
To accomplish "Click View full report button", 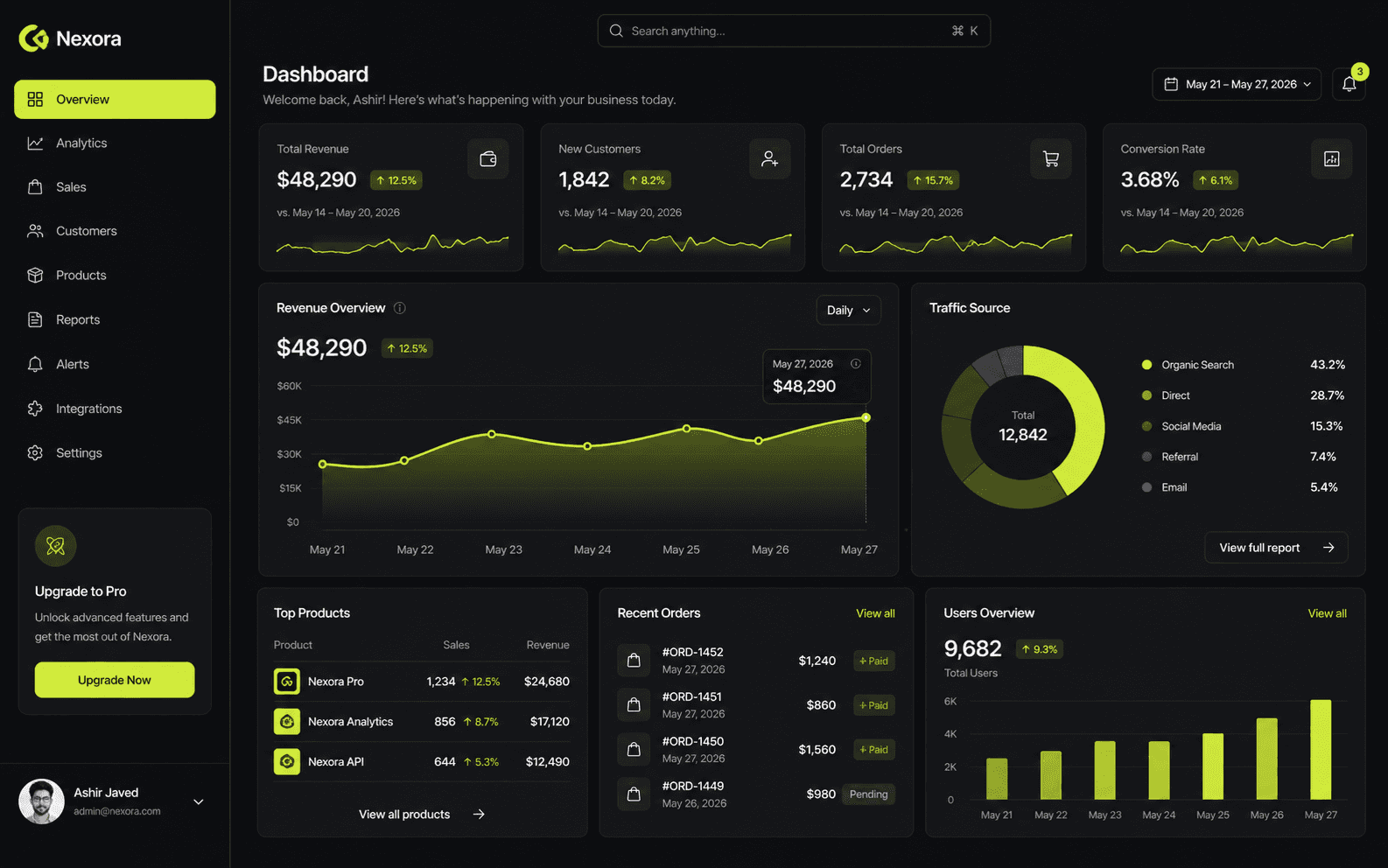I will click(1276, 548).
